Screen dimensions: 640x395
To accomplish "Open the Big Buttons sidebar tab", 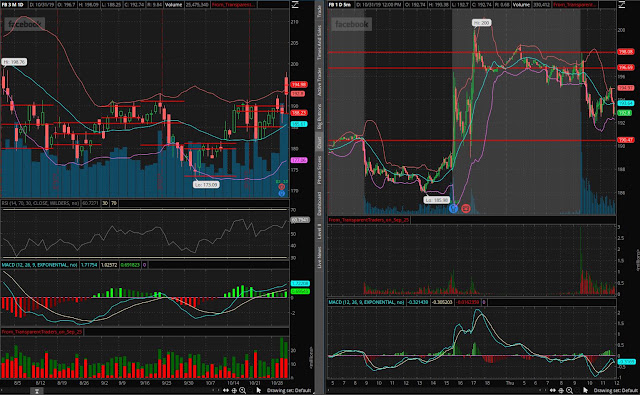I will pyautogui.click(x=319, y=116).
